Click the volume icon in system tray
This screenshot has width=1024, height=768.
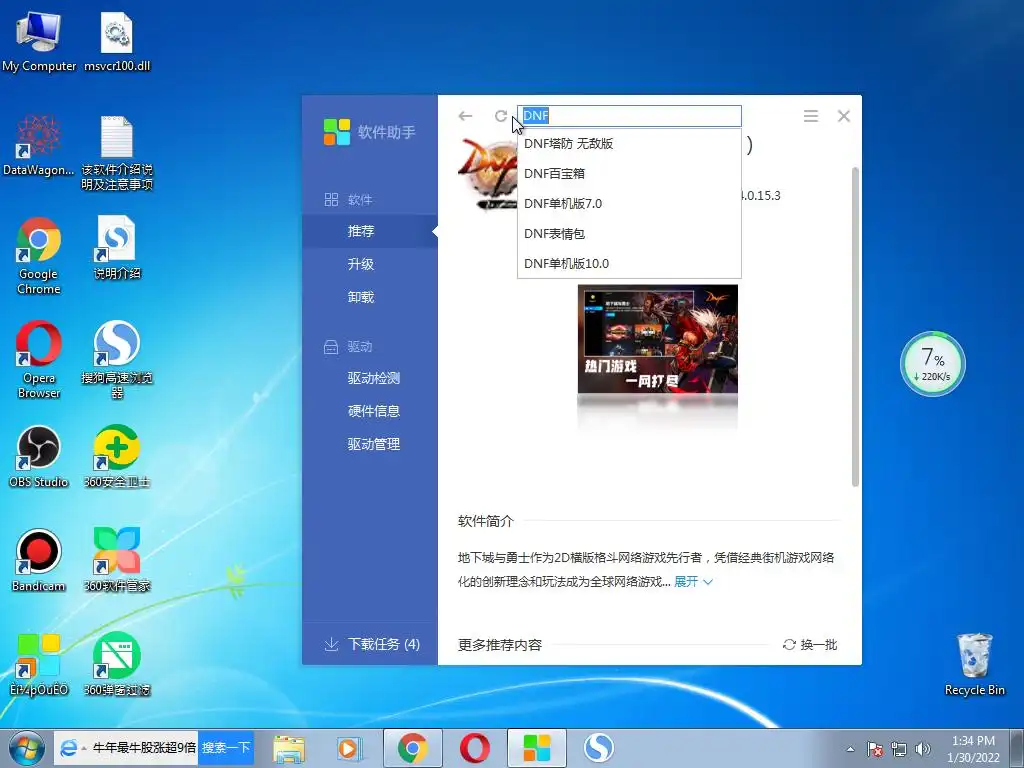923,749
